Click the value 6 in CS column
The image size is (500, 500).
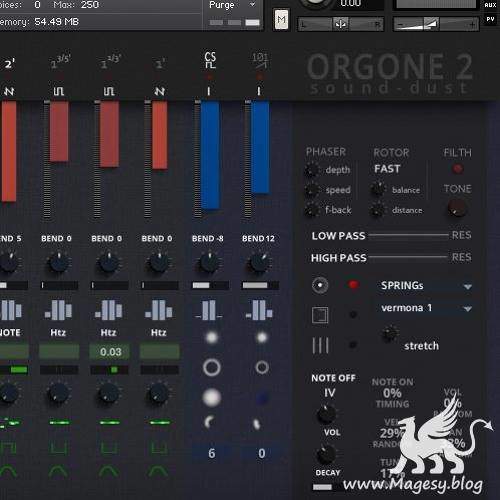click(x=212, y=453)
